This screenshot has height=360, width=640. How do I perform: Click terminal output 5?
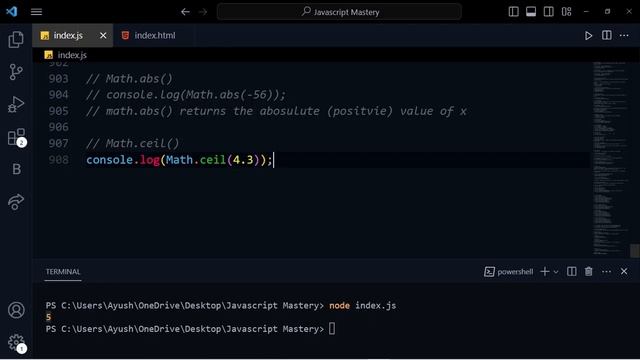click(x=49, y=317)
